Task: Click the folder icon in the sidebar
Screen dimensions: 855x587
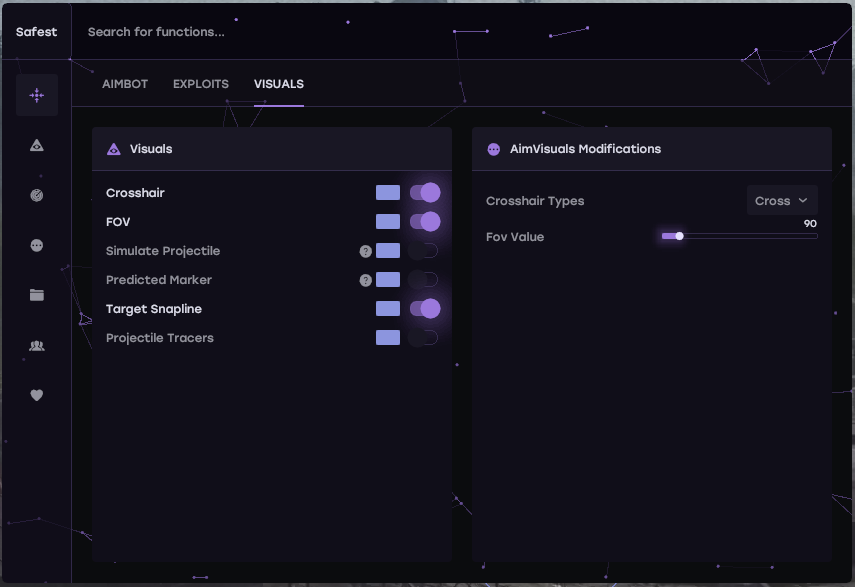Action: (37, 295)
